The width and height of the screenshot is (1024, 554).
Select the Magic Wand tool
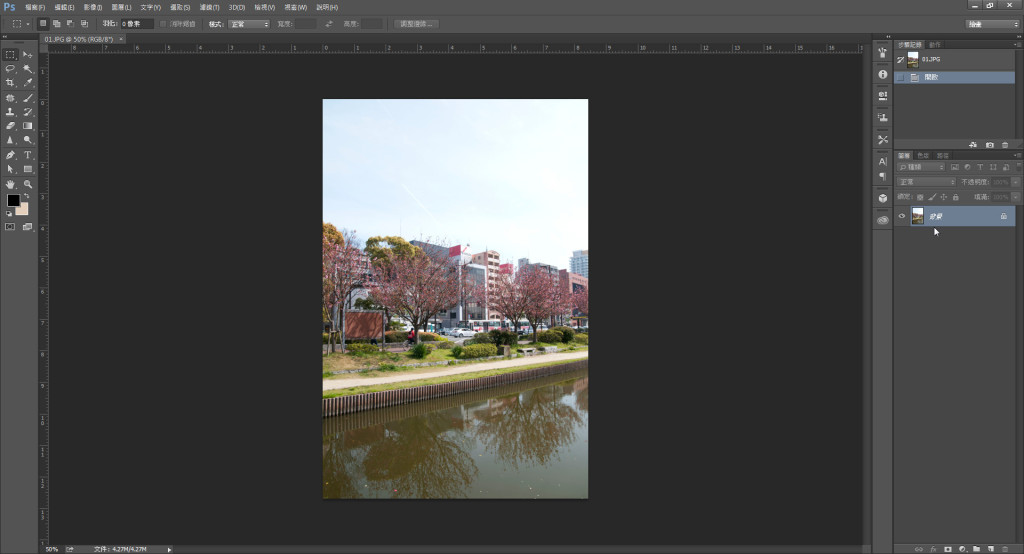point(28,69)
